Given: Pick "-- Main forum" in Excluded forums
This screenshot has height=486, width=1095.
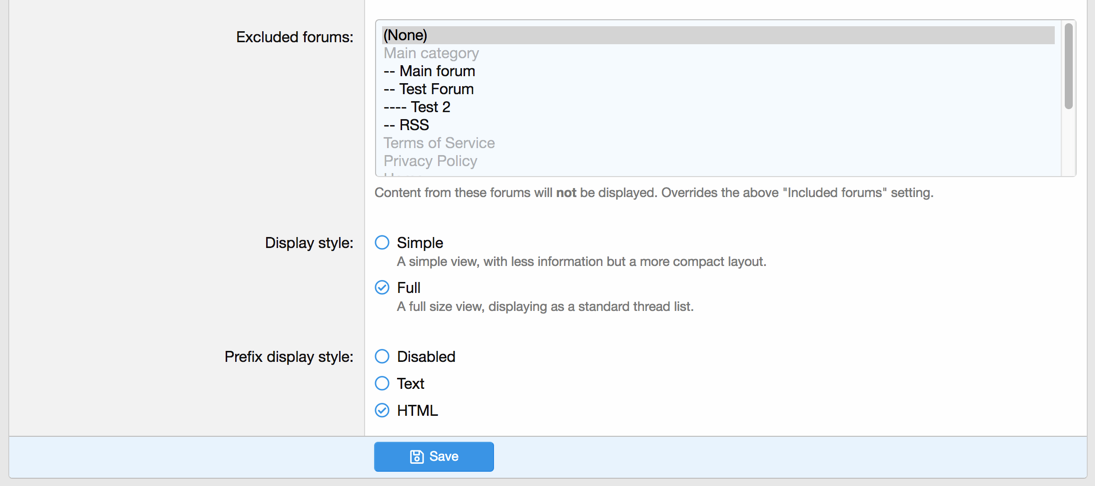Looking at the screenshot, I should [x=429, y=71].
